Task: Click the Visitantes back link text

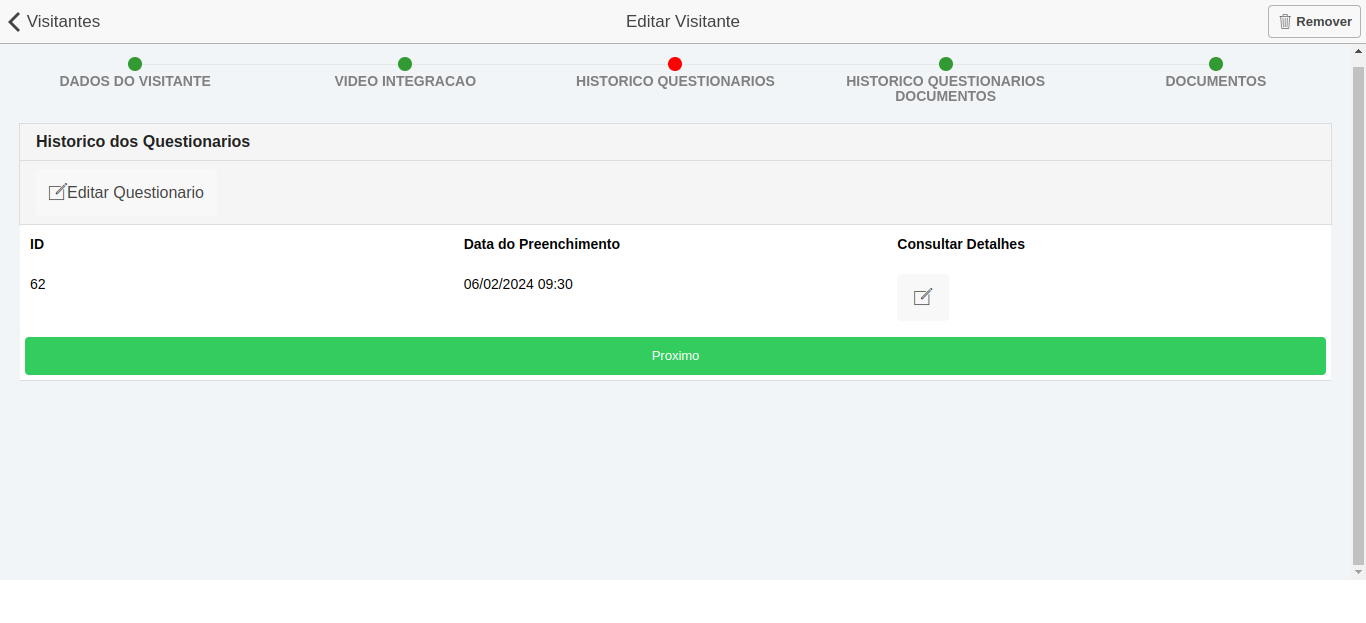Action: [63, 21]
